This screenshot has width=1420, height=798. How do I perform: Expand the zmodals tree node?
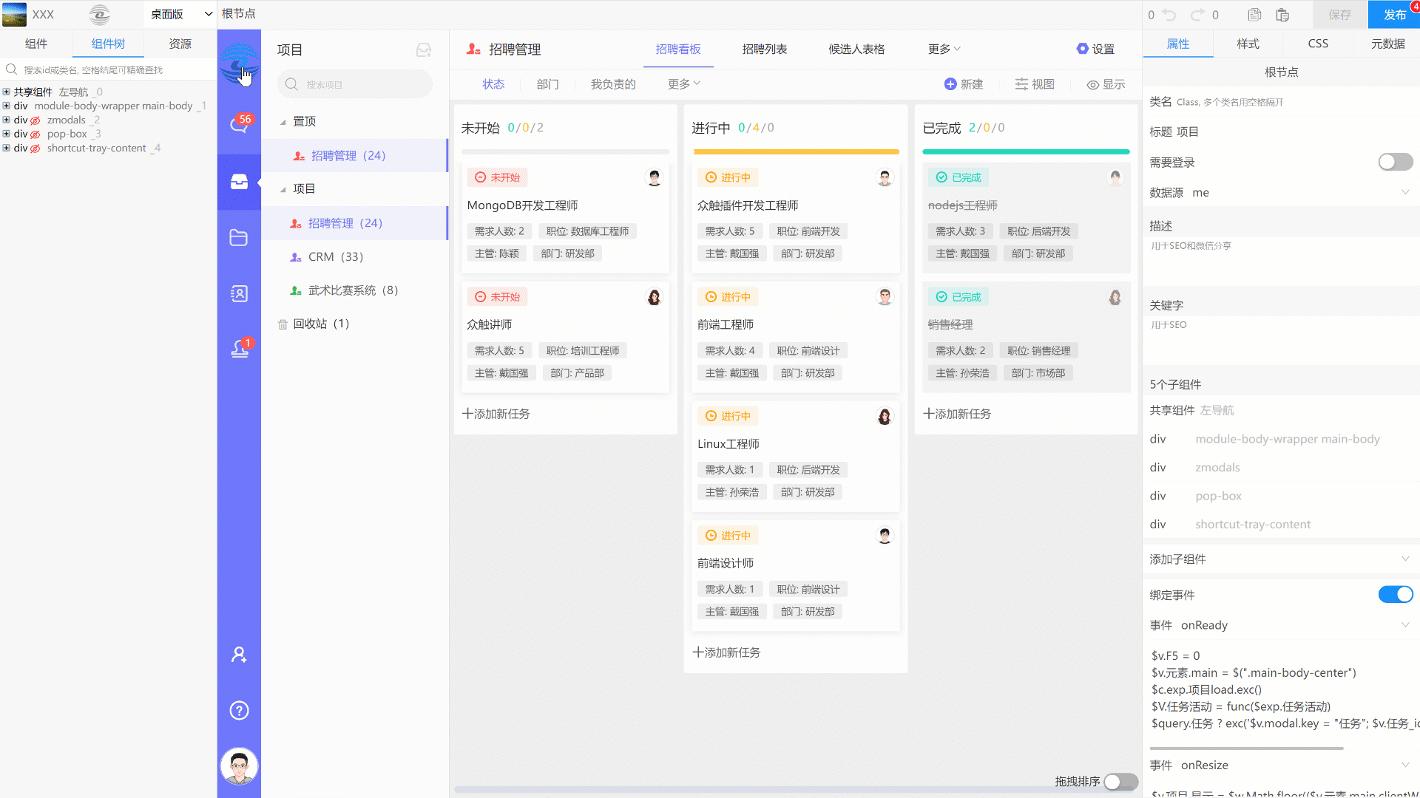click(x=6, y=120)
